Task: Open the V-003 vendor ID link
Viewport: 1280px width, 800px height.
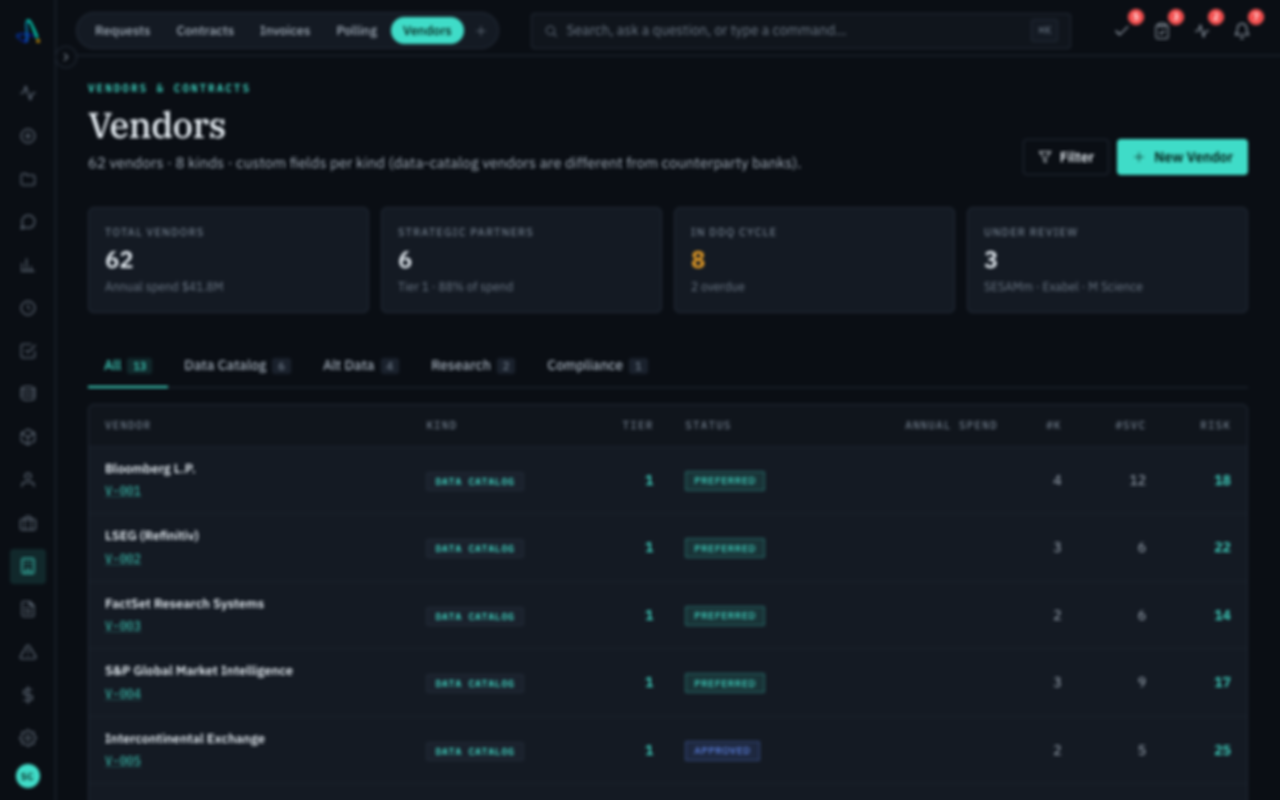Action: point(123,627)
